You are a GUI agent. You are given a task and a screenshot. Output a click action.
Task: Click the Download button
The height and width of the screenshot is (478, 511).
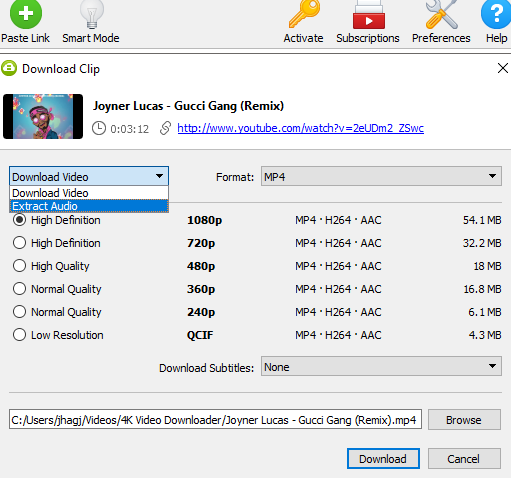[383, 459]
